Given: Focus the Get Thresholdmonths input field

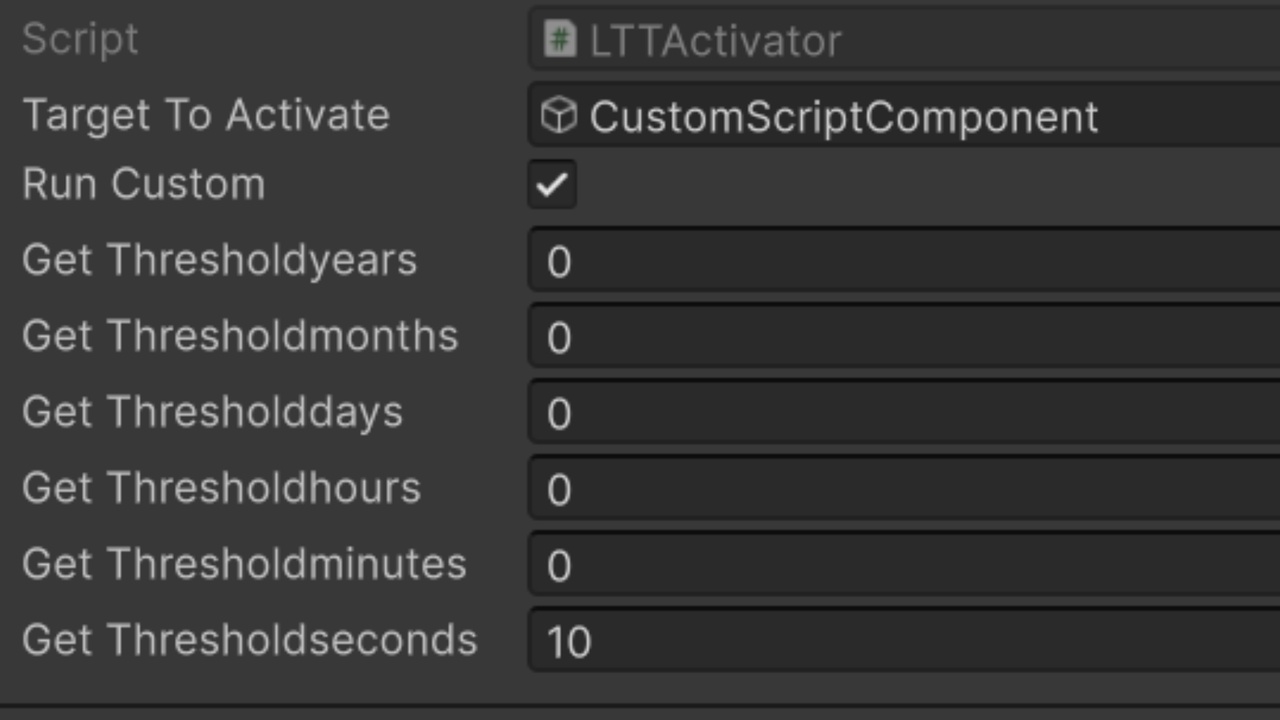Looking at the screenshot, I should (900, 337).
